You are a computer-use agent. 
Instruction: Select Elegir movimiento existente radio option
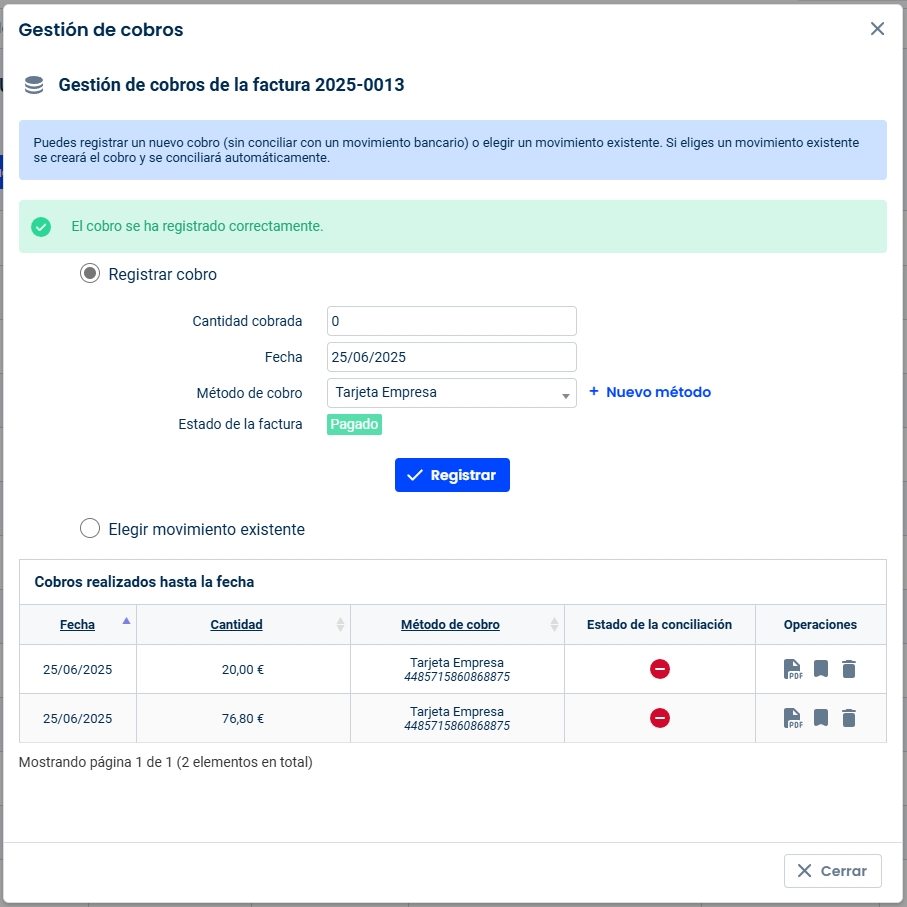pos(90,528)
